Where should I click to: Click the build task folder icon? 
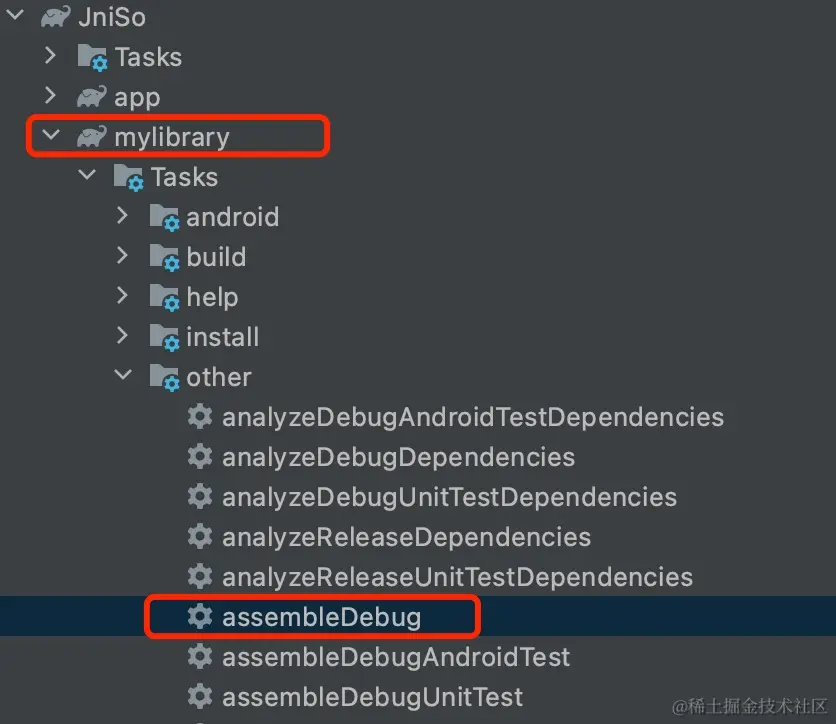click(x=164, y=257)
